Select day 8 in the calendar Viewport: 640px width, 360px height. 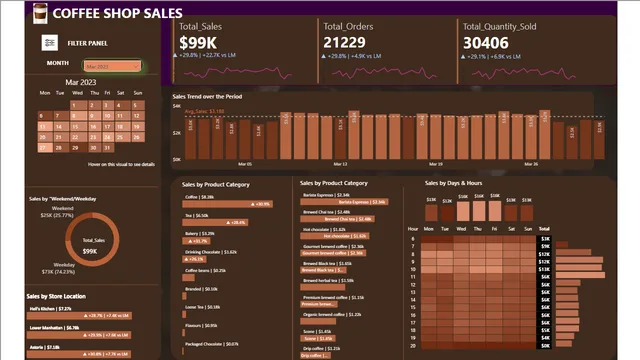(78, 116)
